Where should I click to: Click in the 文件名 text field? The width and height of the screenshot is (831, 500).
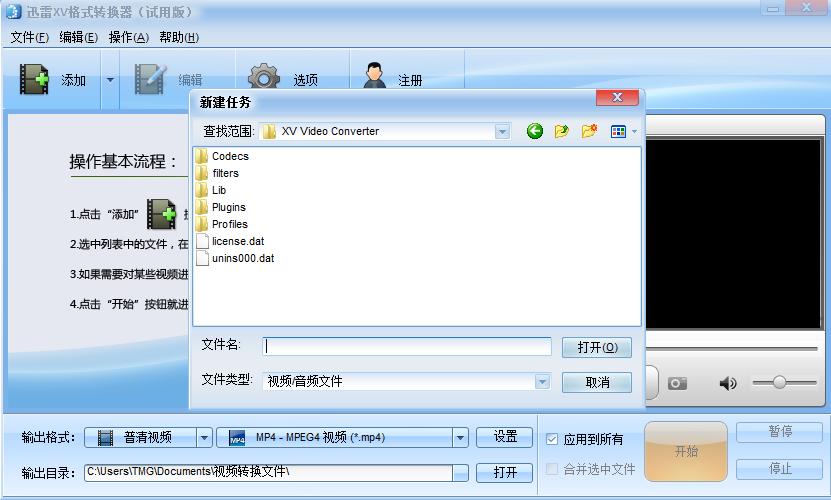click(407, 347)
